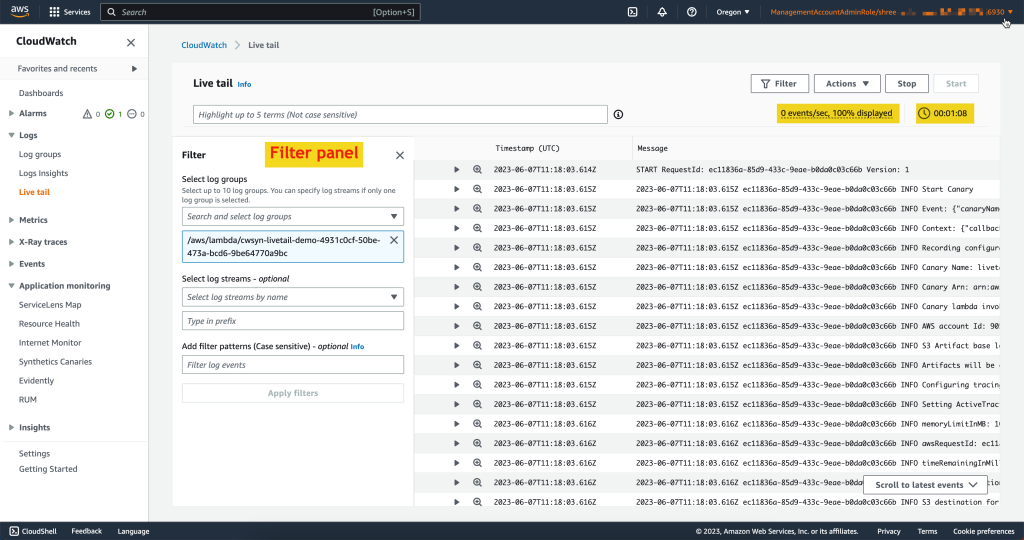Zoom into the Configuring tracing row

click(x=477, y=385)
